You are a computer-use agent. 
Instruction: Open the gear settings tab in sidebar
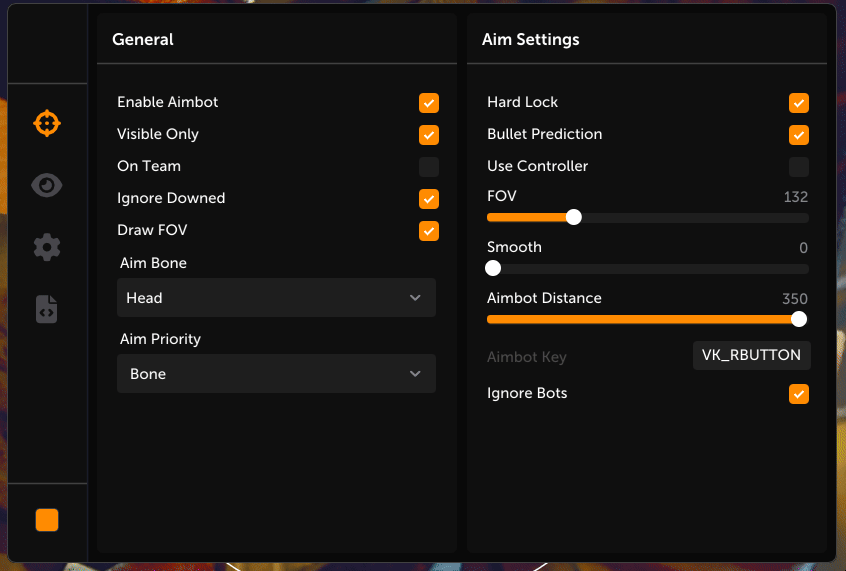tap(47, 247)
